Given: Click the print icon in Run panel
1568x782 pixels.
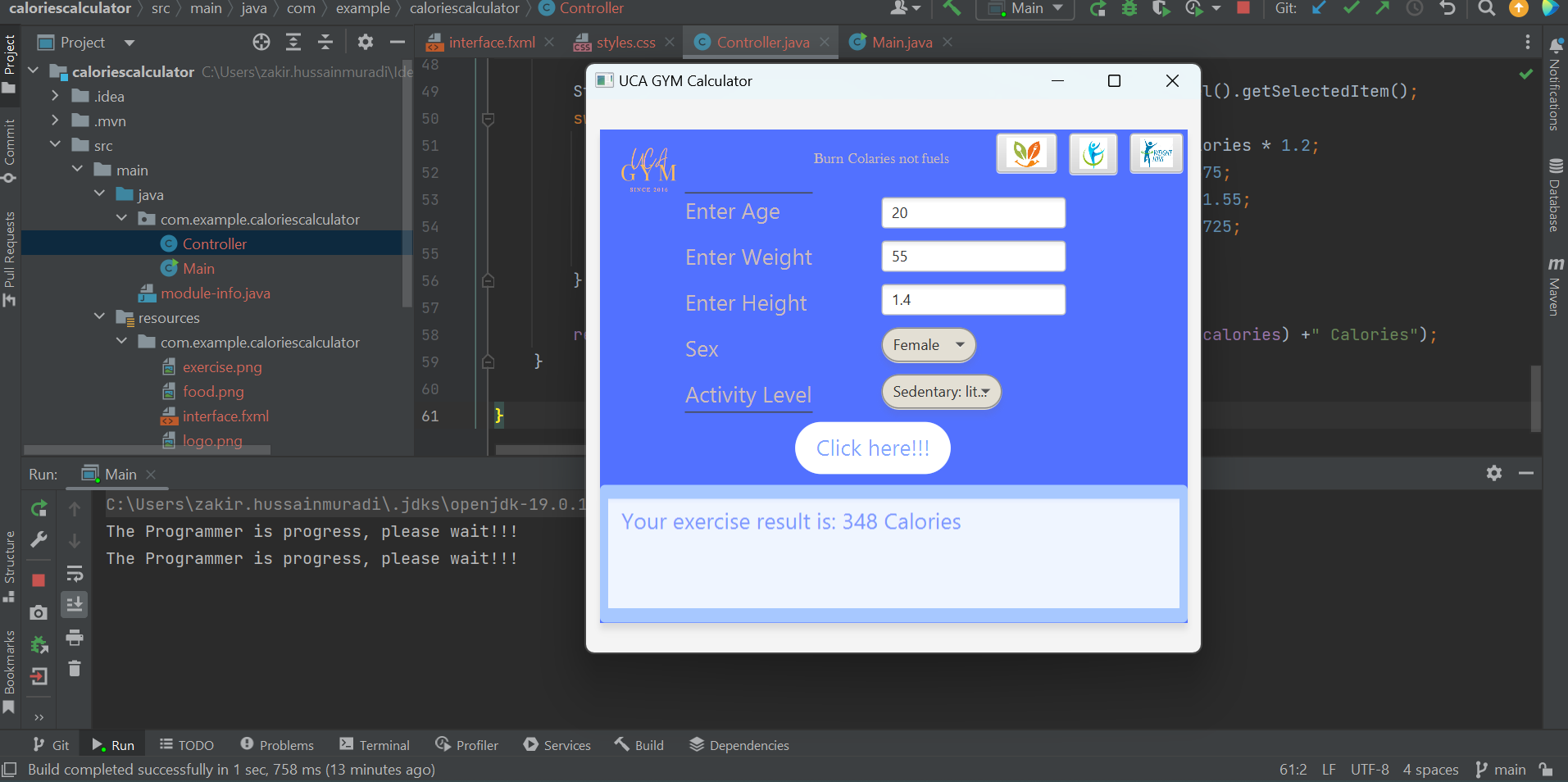Looking at the screenshot, I should point(75,637).
